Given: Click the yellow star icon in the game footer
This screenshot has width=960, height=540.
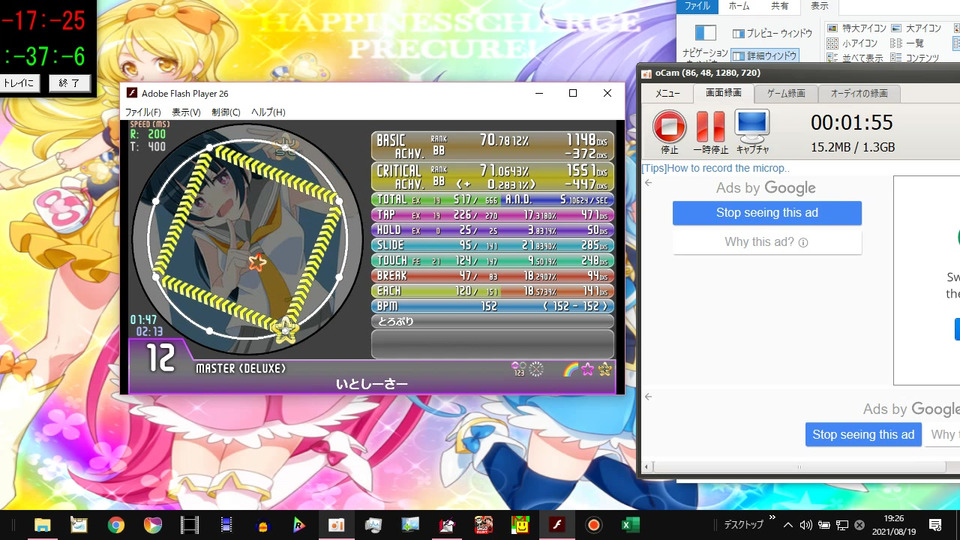Looking at the screenshot, I should (605, 369).
